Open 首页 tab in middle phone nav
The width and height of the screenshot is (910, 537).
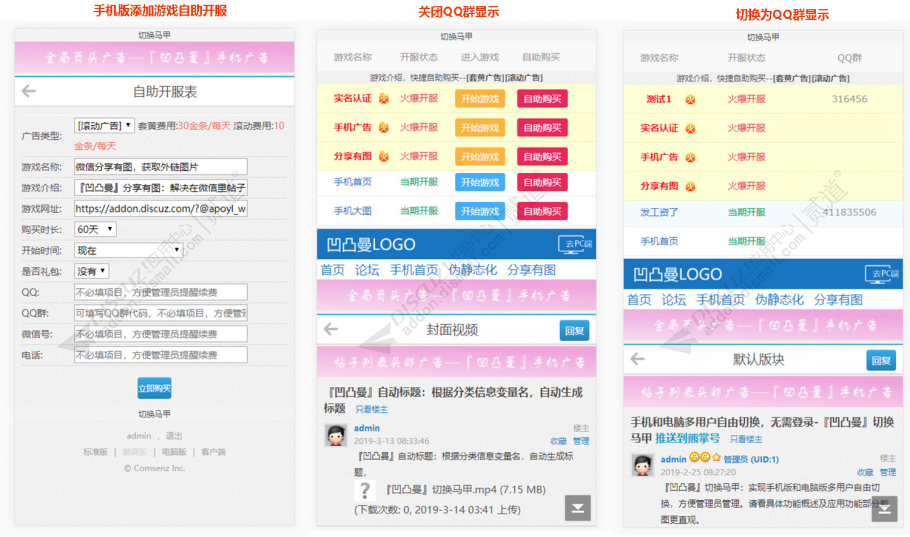[x=333, y=270]
